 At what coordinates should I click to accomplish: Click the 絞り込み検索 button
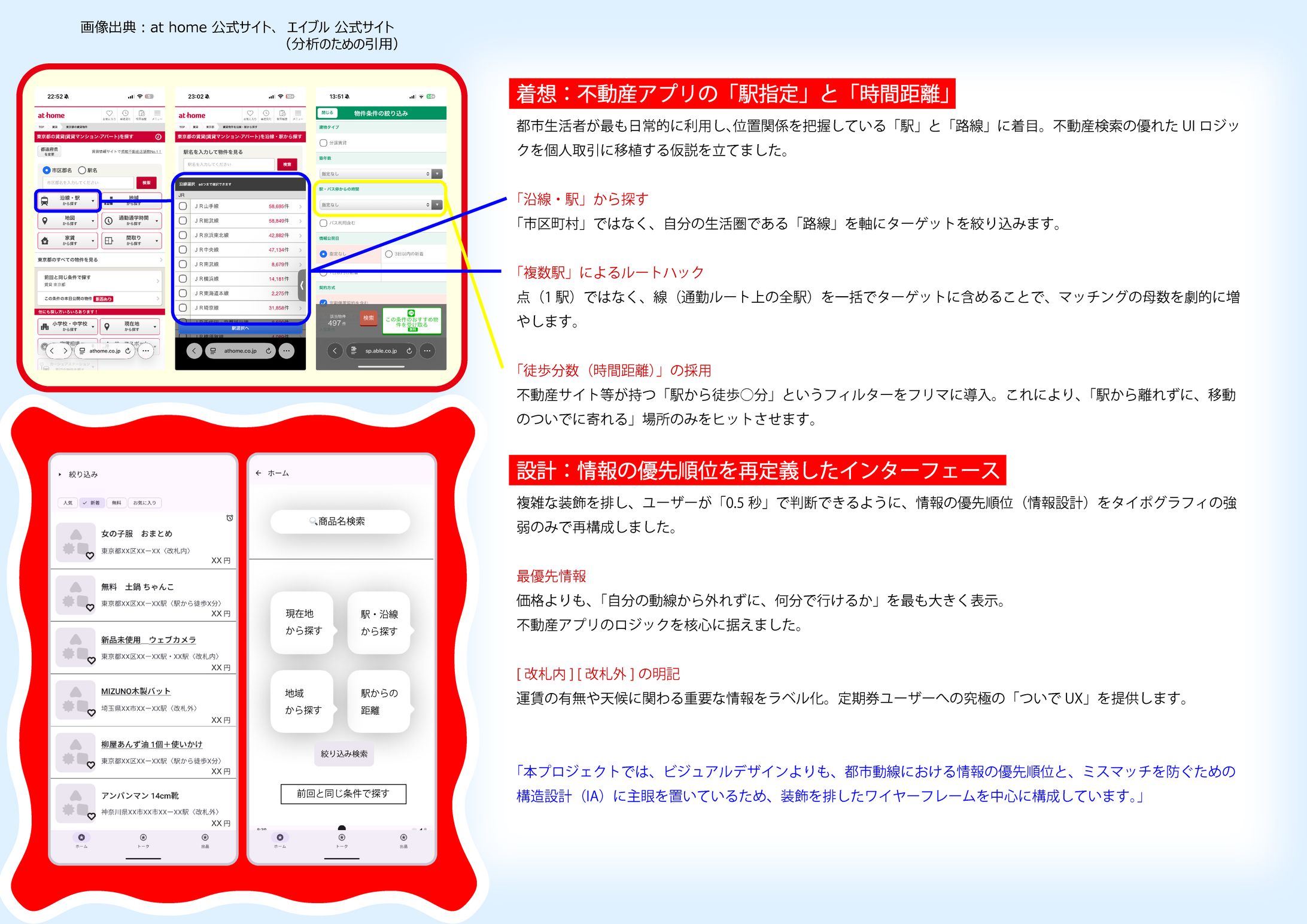point(344,754)
